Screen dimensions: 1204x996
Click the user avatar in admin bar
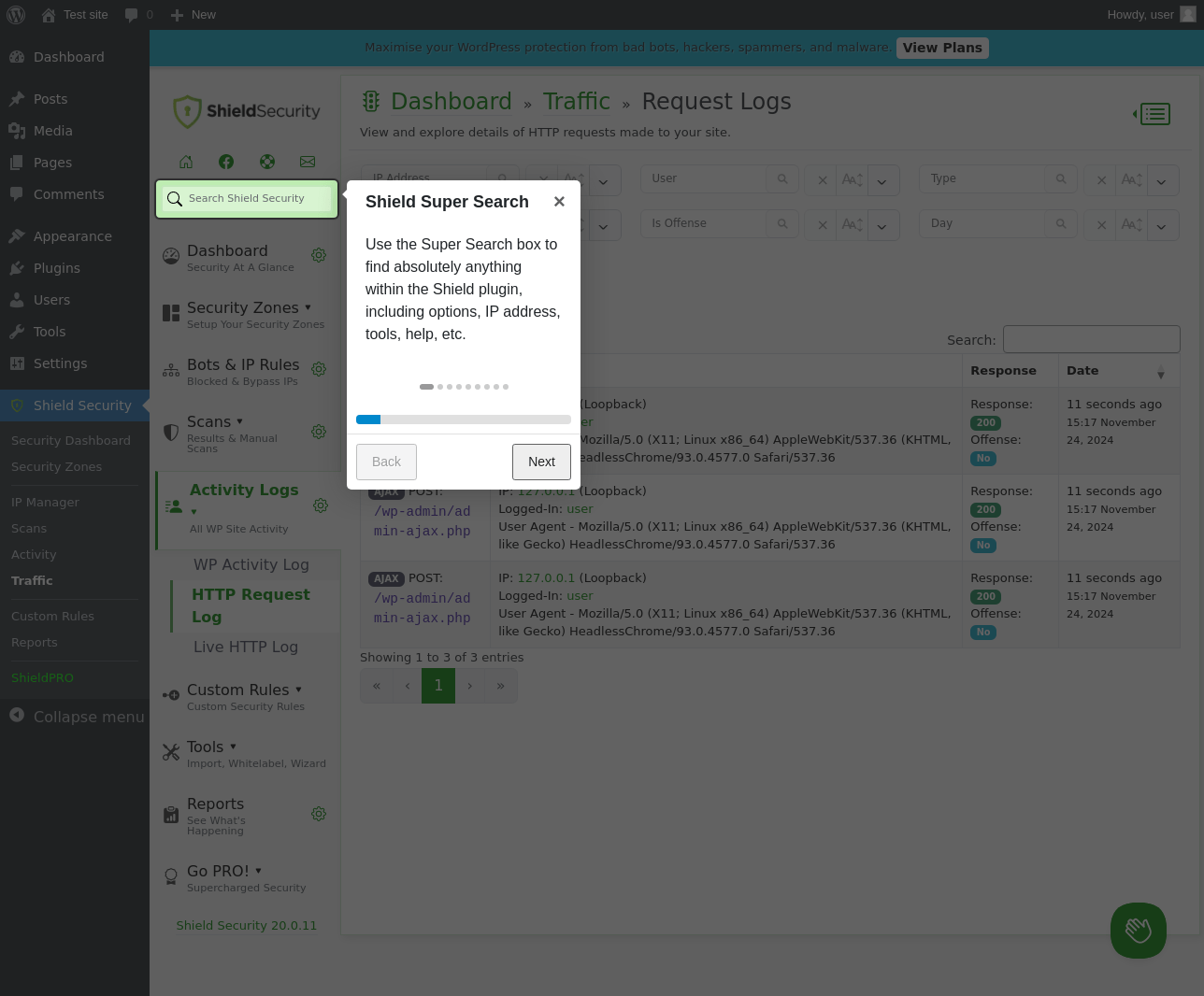[x=1188, y=14]
